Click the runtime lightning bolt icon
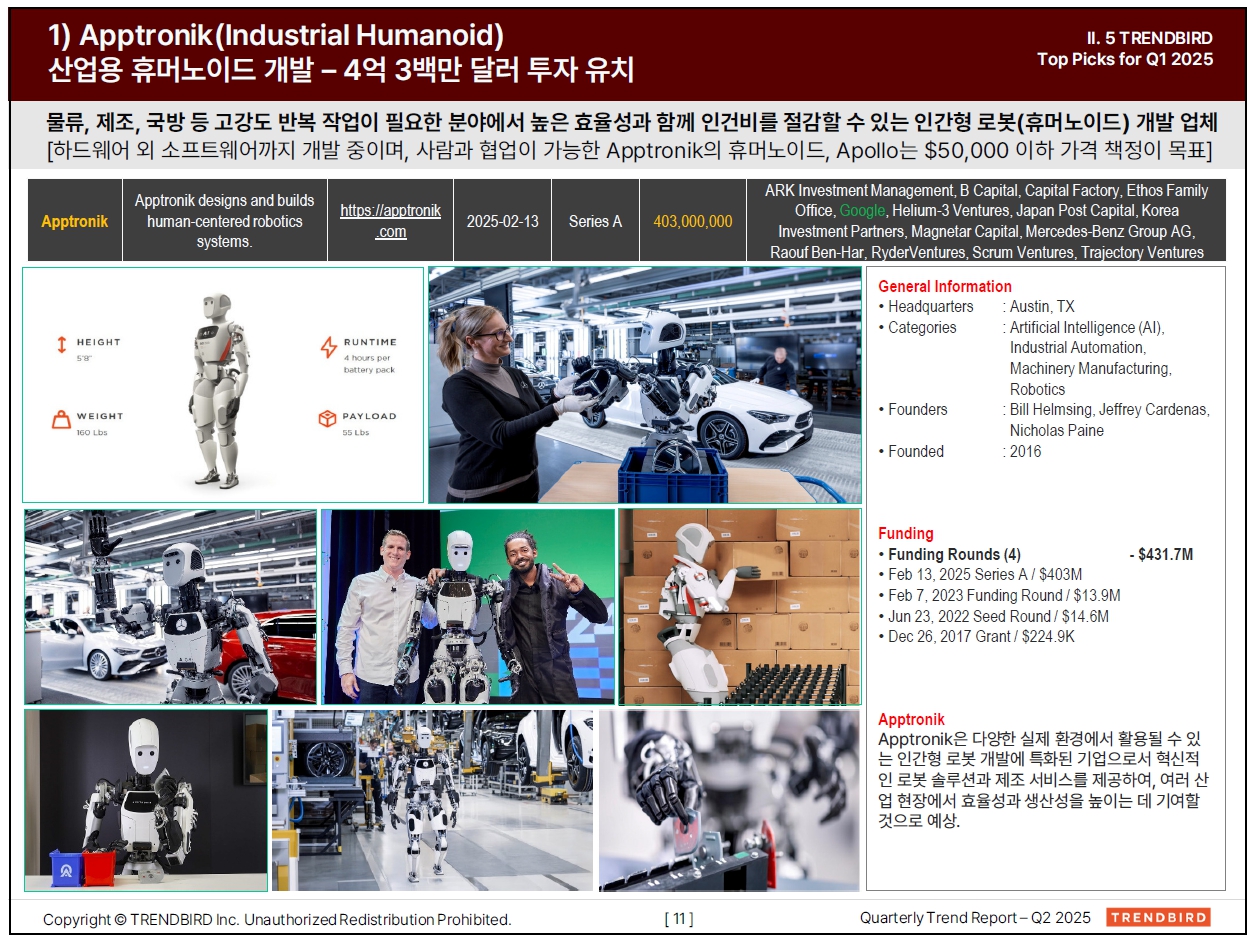The image size is (1256, 942). click(x=328, y=347)
